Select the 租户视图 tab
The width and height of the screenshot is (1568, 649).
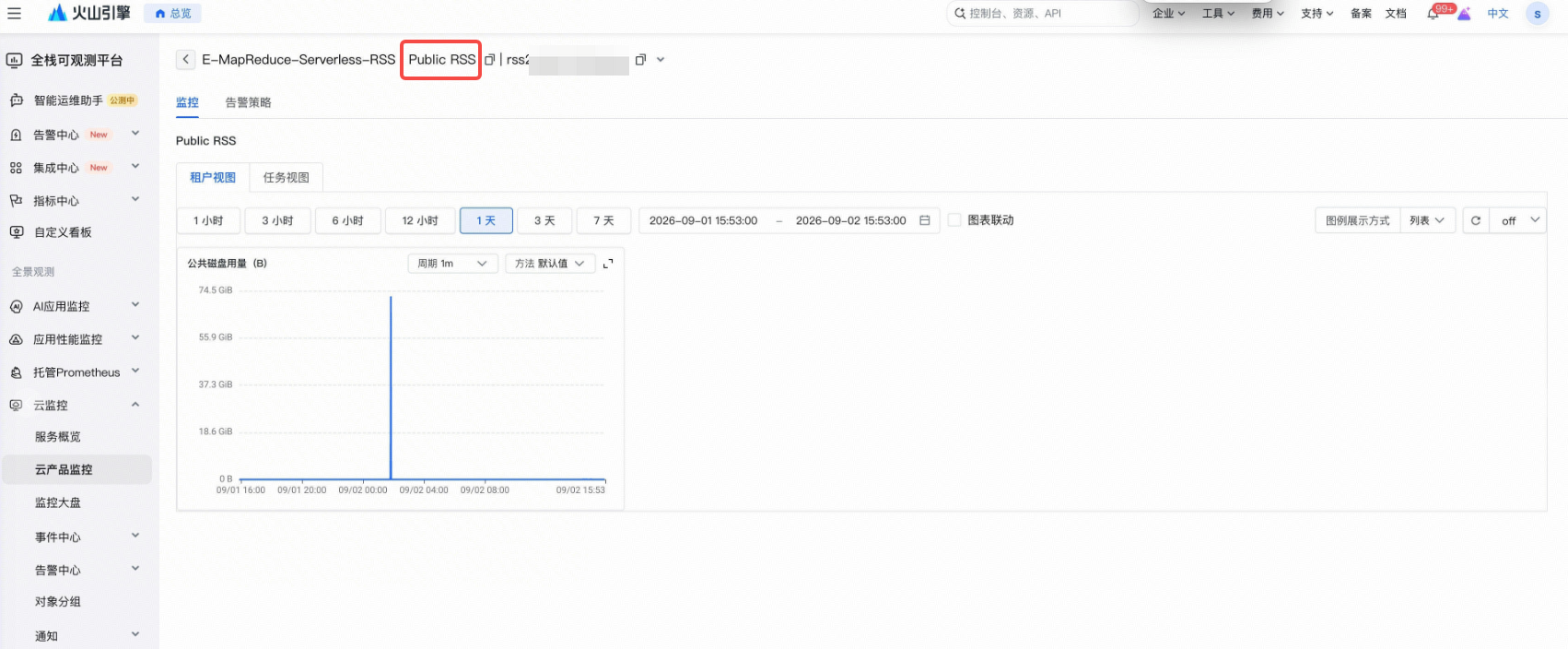tap(213, 178)
